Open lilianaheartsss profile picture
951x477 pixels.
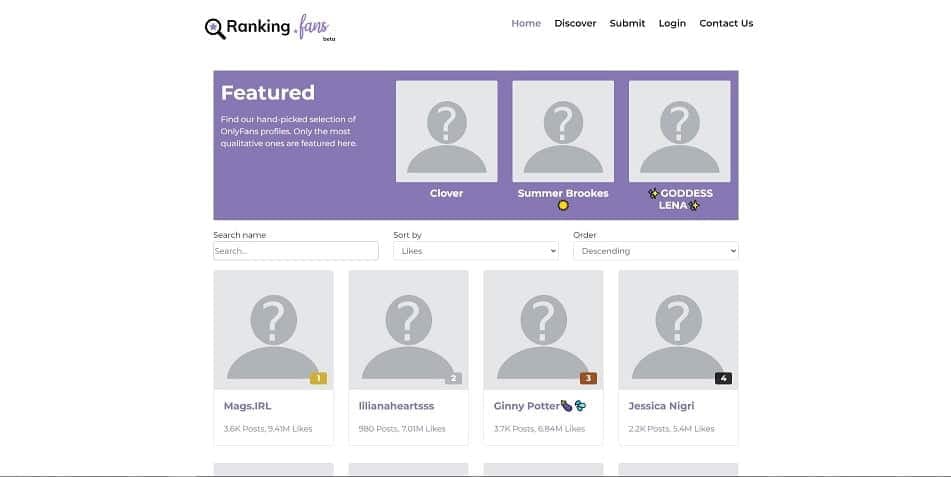coord(408,330)
